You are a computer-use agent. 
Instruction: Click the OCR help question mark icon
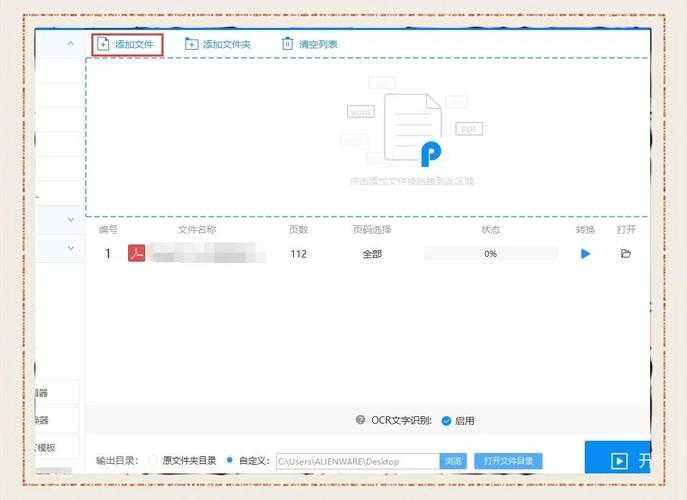(361, 421)
